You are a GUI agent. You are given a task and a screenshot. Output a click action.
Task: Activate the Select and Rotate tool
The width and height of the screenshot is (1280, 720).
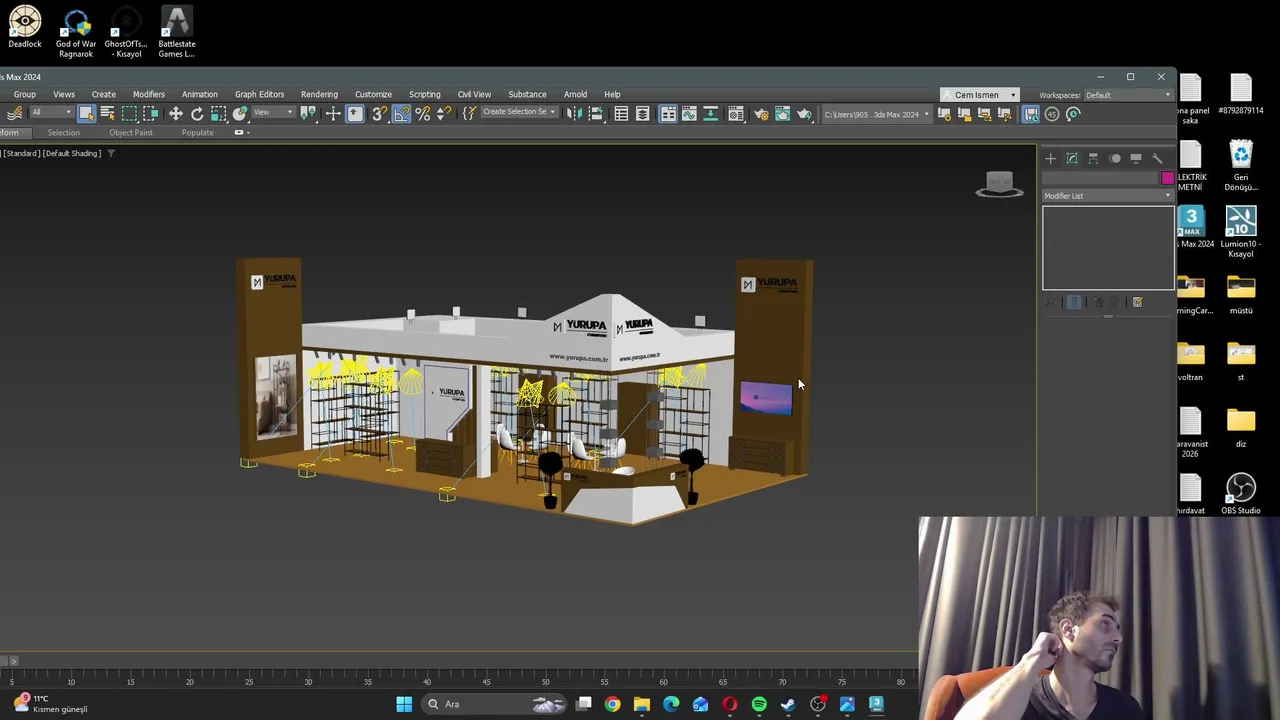(197, 114)
